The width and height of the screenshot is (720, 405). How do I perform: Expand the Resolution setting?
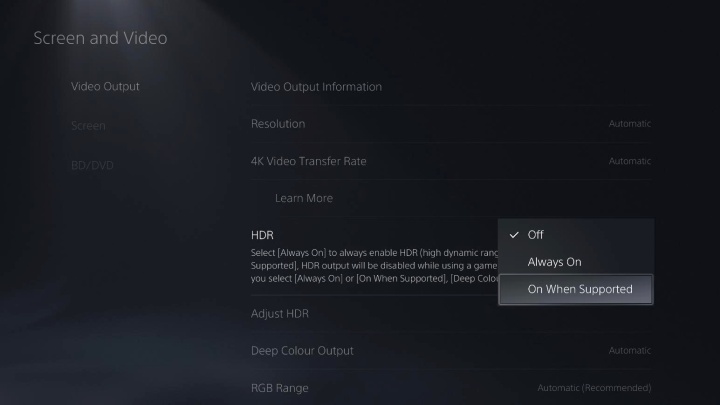point(450,124)
